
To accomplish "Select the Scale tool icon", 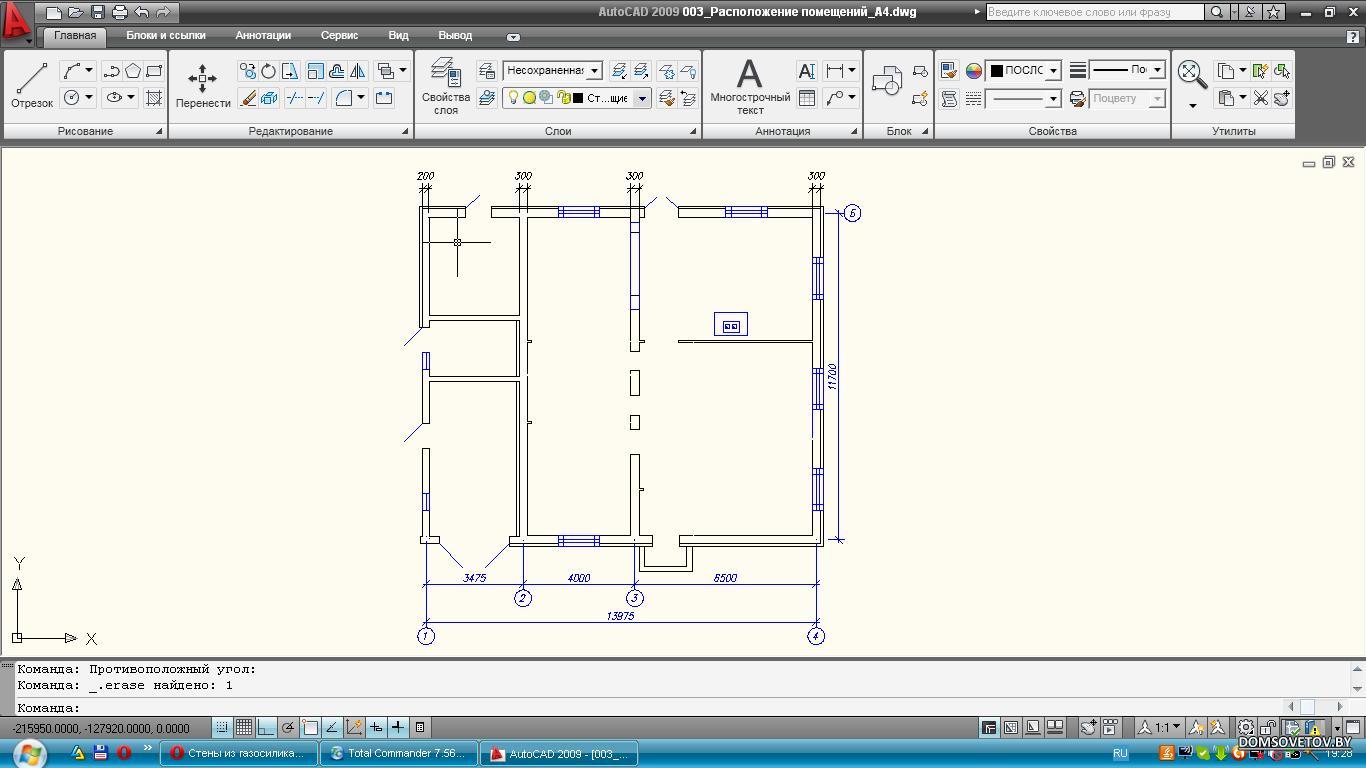I will pyautogui.click(x=315, y=71).
